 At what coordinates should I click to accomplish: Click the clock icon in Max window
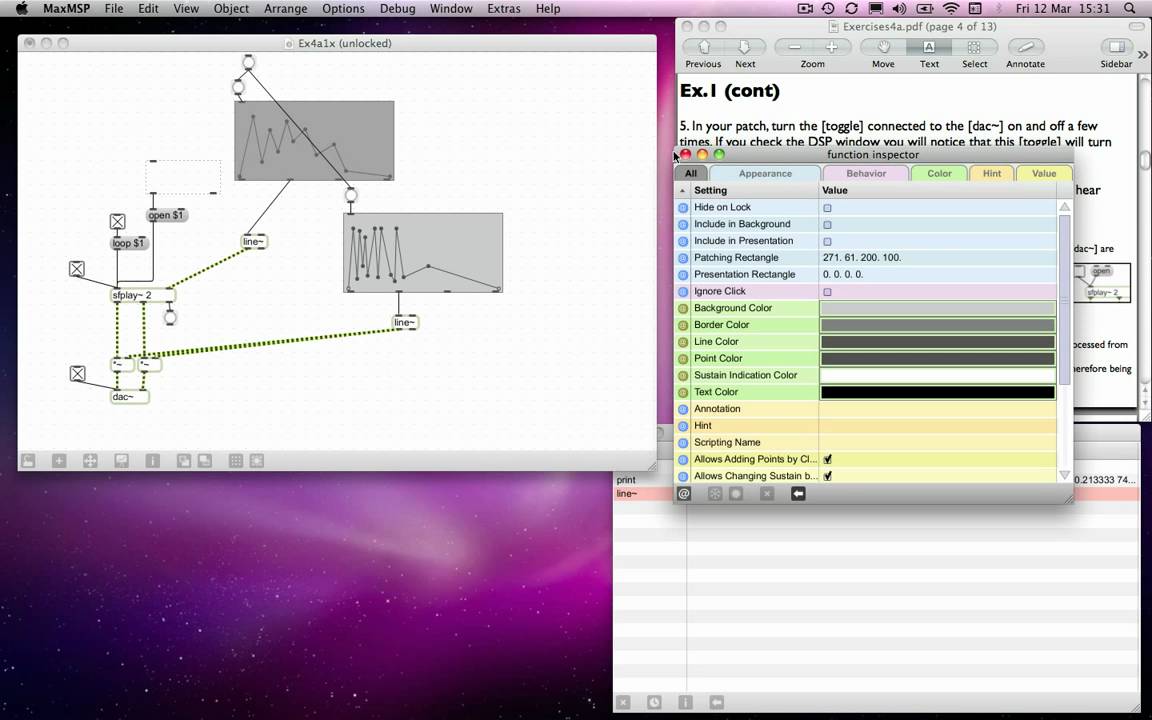pos(654,702)
